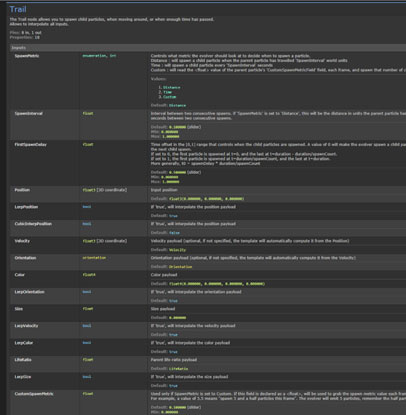Click 'float3 [3D coordinate]' type in Position row
406x415 pixels.
pyautogui.click(x=105, y=190)
